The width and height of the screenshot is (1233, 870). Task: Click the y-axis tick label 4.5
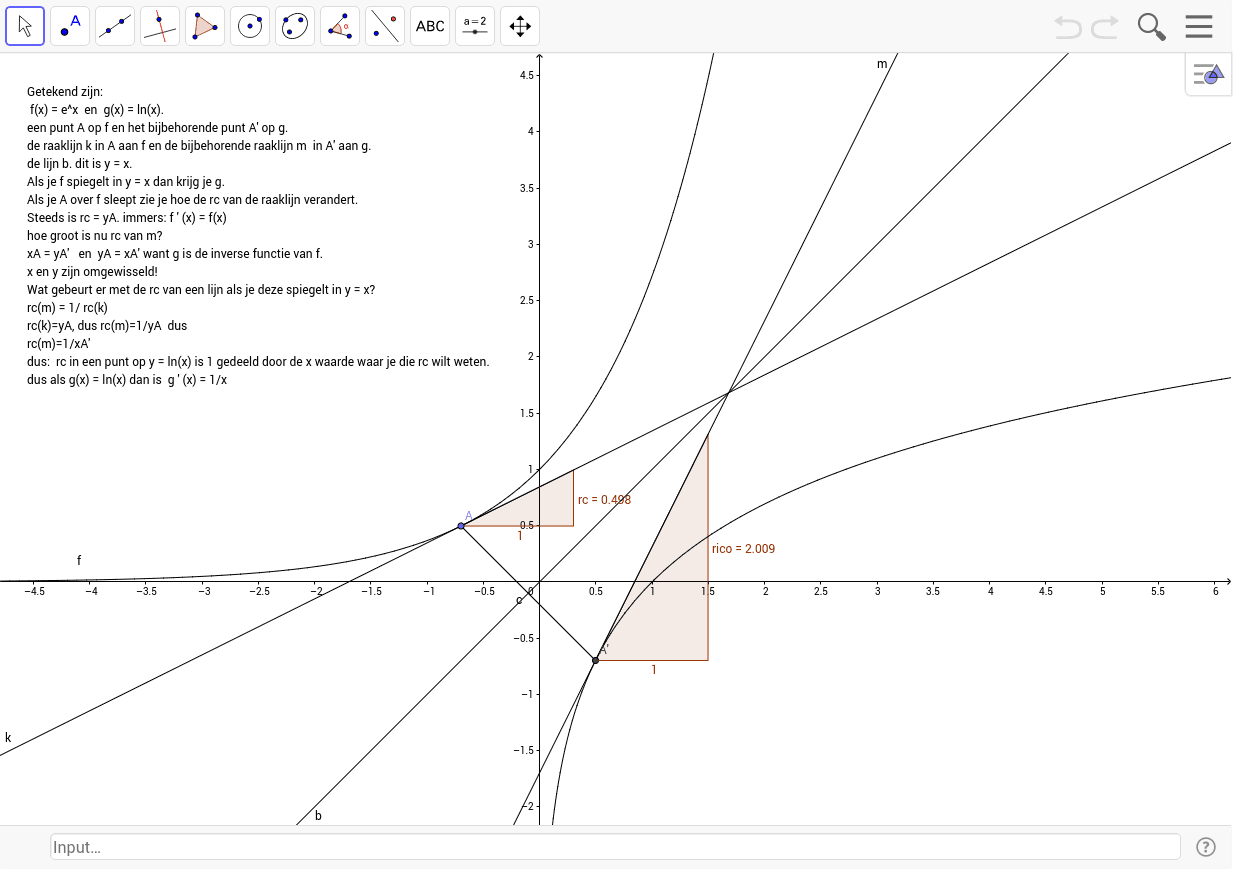pyautogui.click(x=528, y=75)
